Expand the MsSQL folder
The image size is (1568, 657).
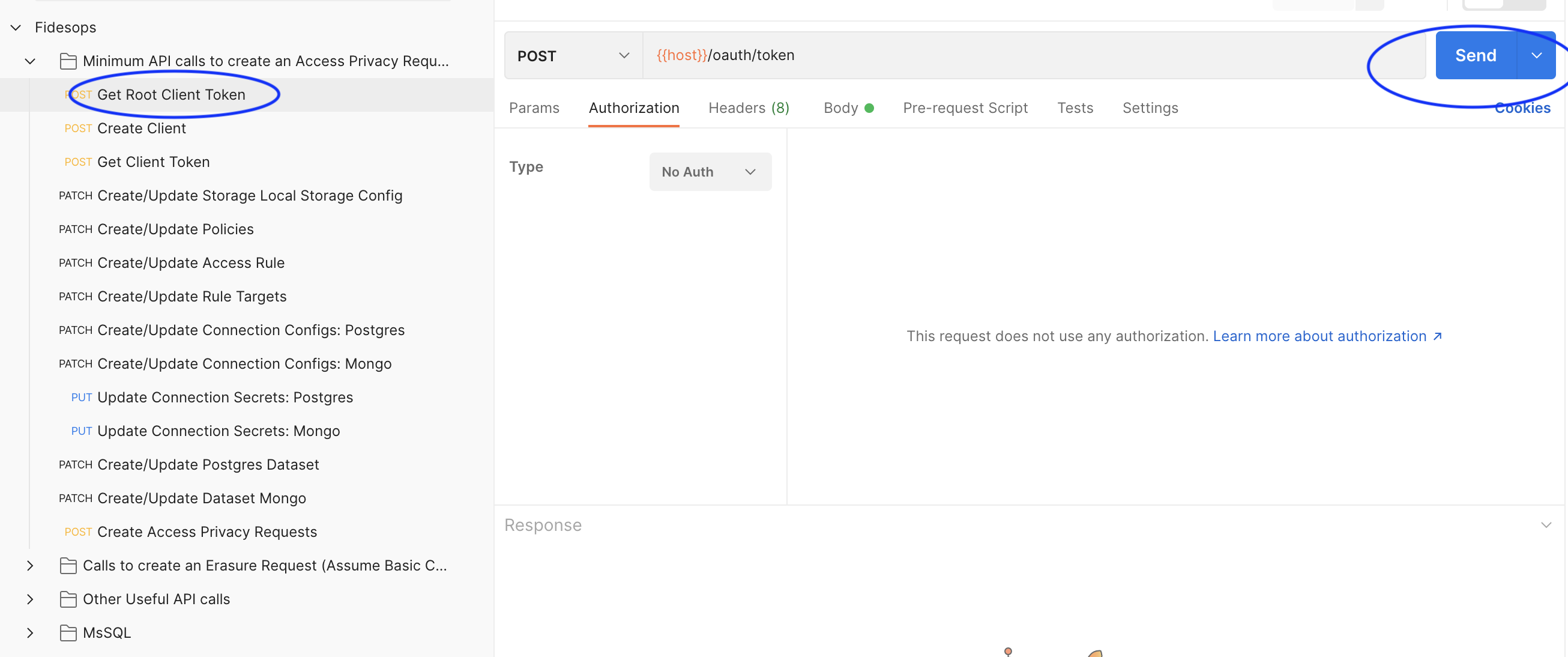pos(31,632)
